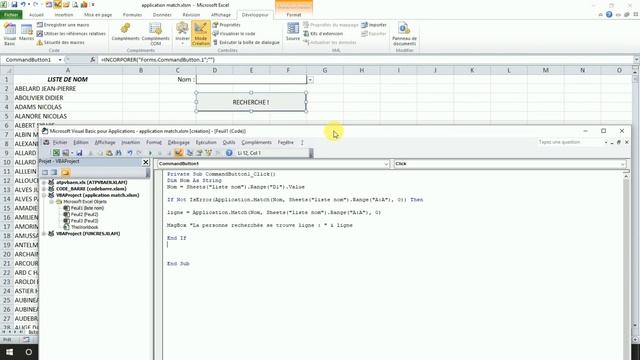Image resolution: width=640 pixels, height=360 pixels.
Task: Expand atpvbaen.xls project node
Action: [44, 182]
